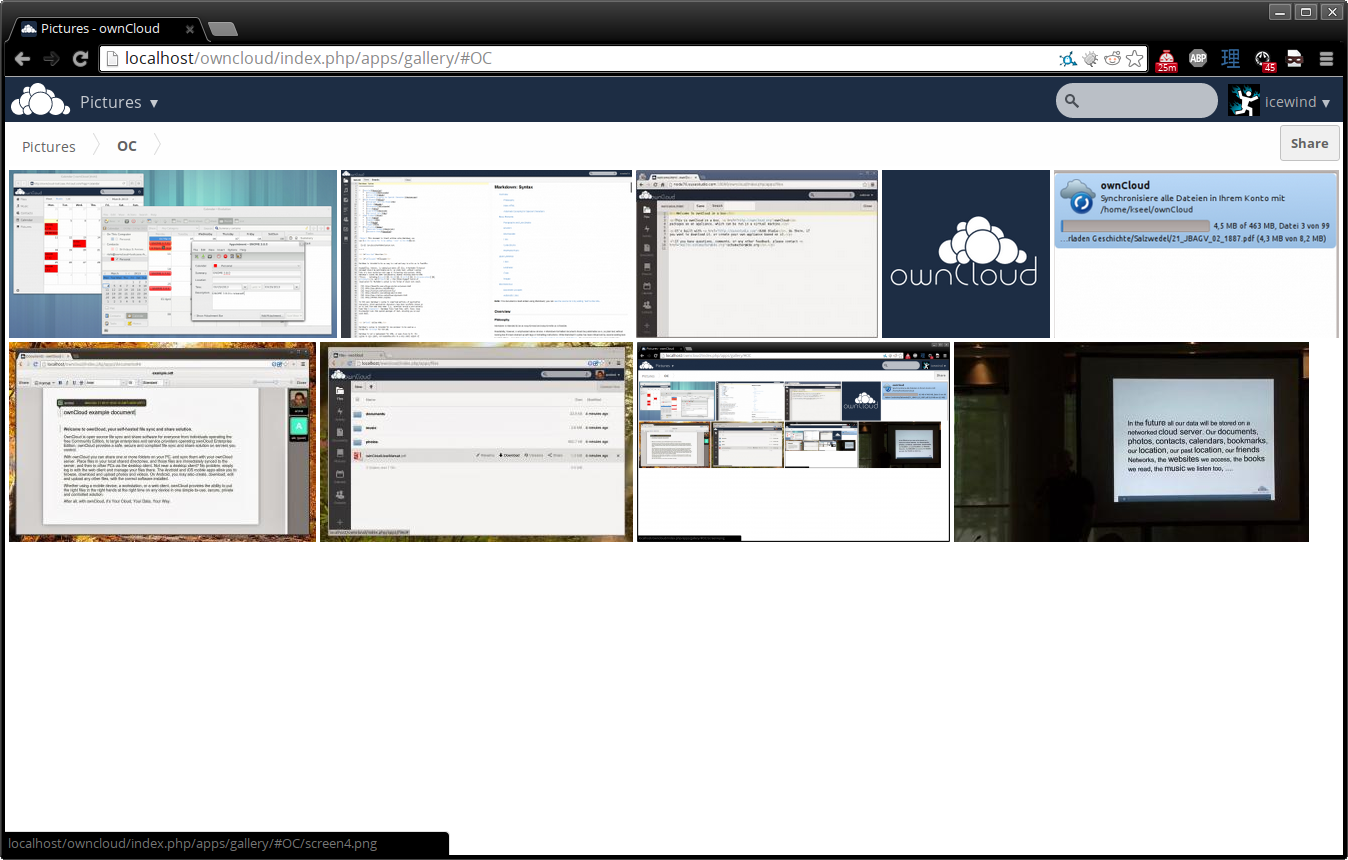Open the Chrome hamburger menu
Image resolution: width=1348 pixels, height=860 pixels.
1326,58
